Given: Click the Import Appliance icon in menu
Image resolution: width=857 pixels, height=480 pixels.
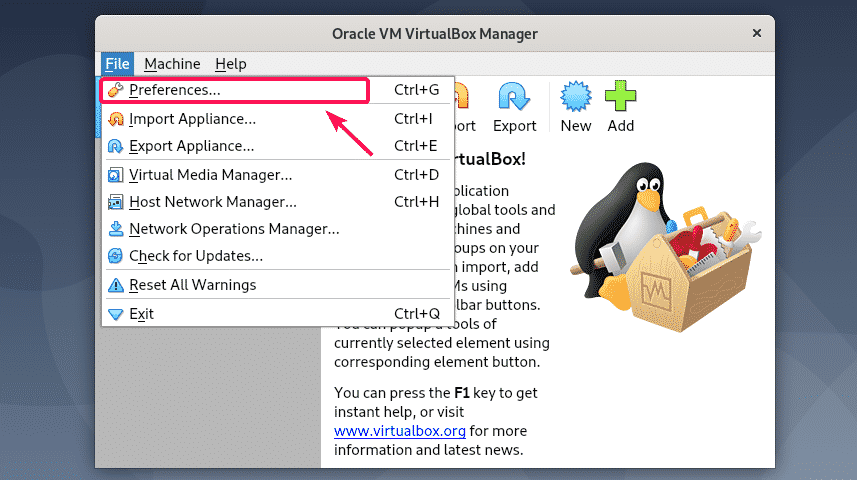Looking at the screenshot, I should coord(116,119).
